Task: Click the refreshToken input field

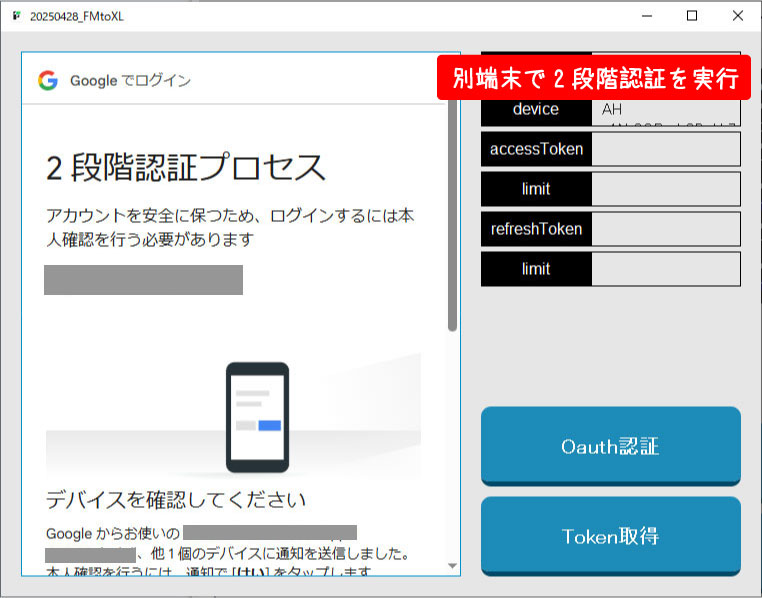Action: coord(666,229)
